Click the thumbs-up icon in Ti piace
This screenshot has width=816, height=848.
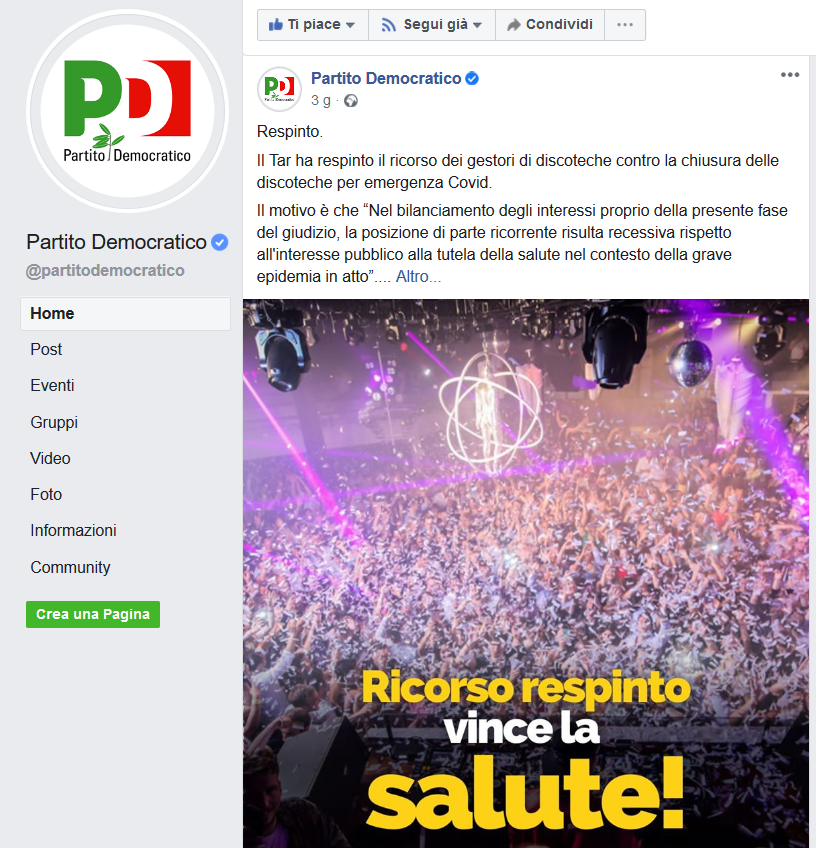click(x=275, y=24)
